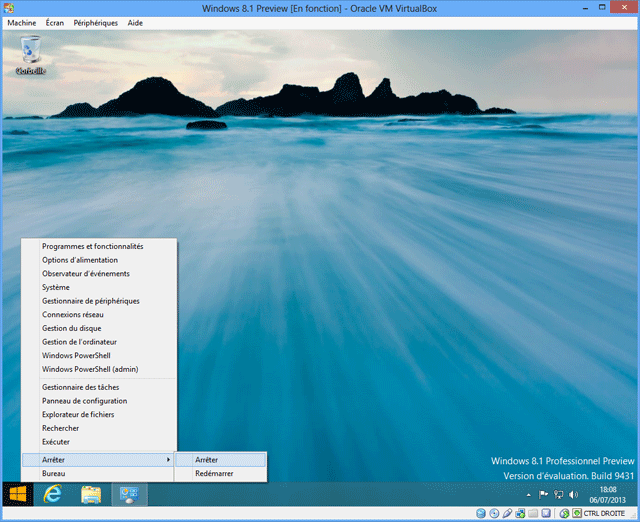Screen dimensions: 640x522
Task: Open the Machine menu
Action: pos(21,22)
